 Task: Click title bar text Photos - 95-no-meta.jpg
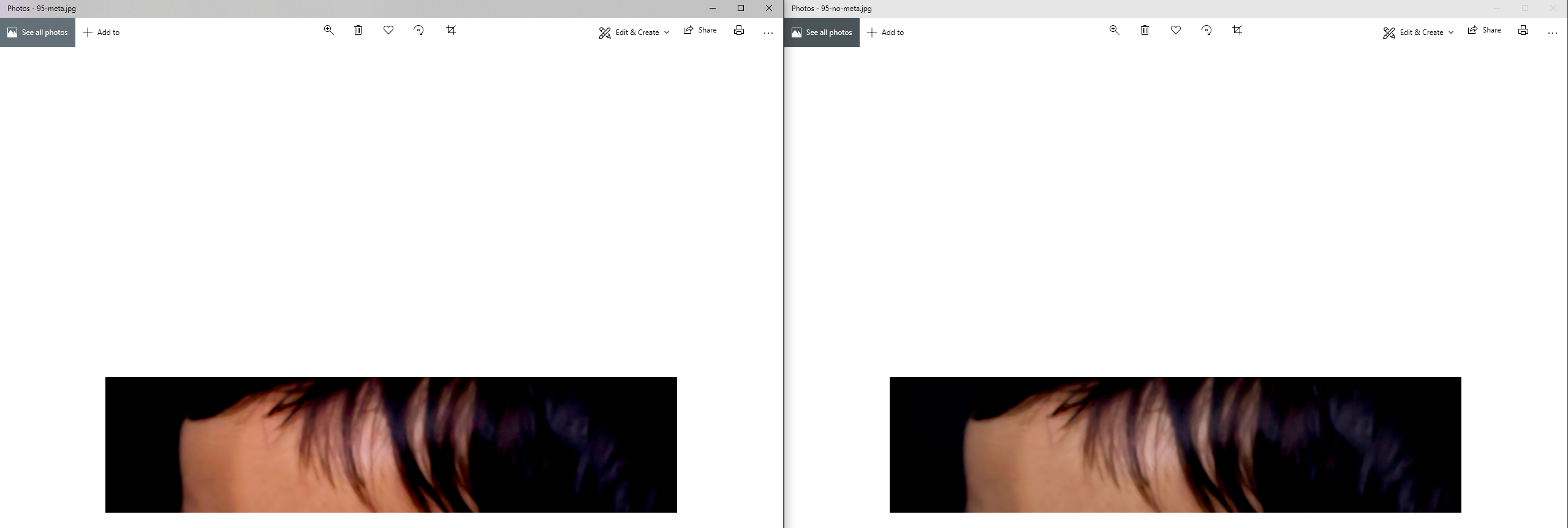pos(831,9)
